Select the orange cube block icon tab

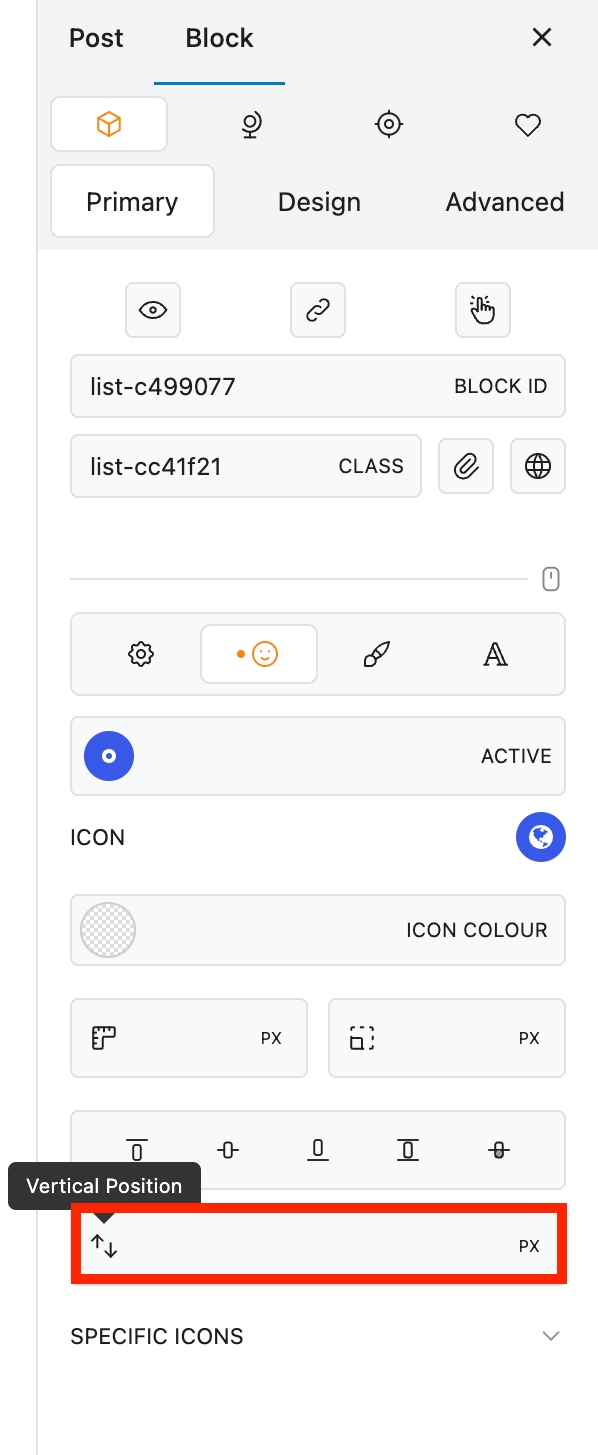108,124
